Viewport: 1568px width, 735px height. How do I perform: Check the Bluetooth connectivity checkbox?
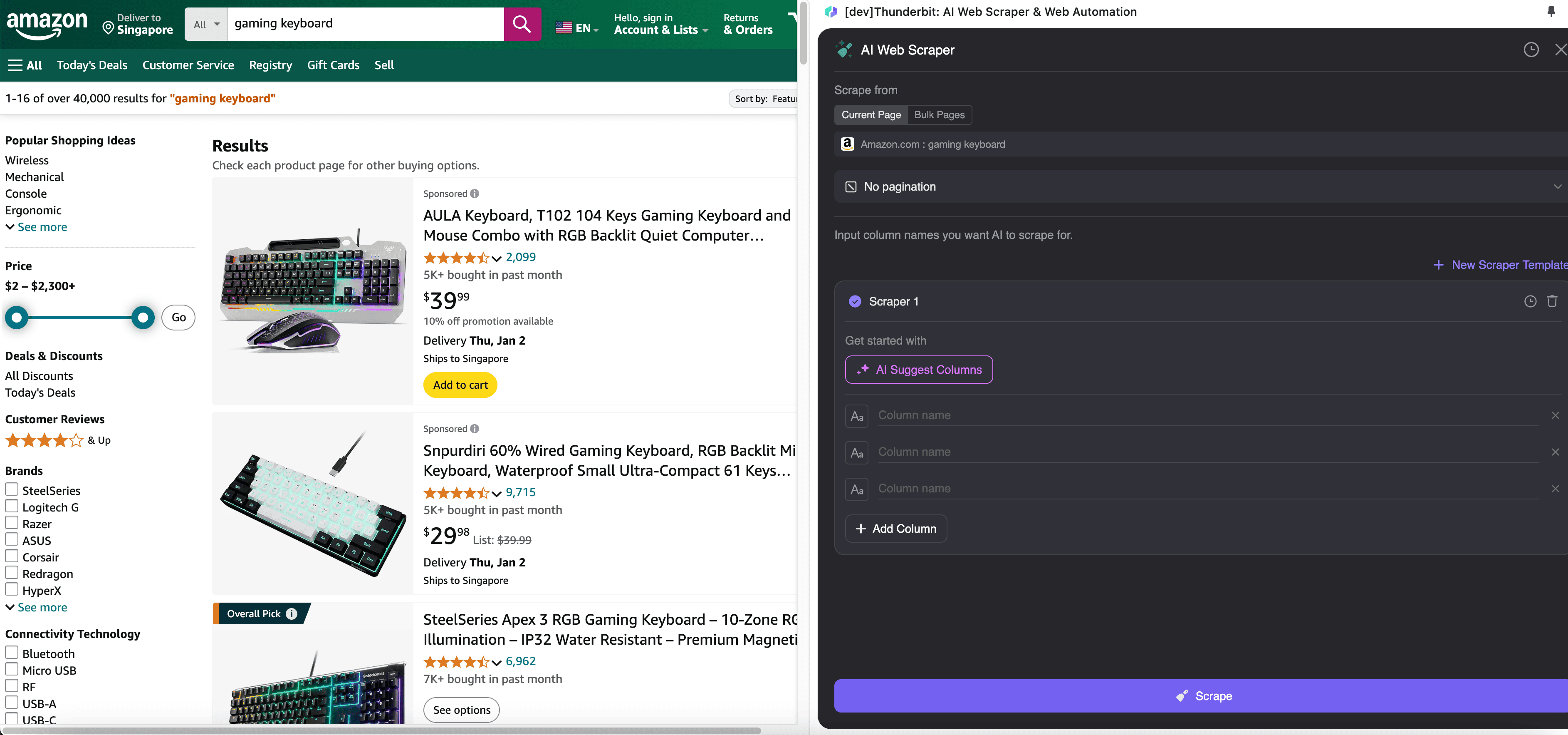(12, 652)
